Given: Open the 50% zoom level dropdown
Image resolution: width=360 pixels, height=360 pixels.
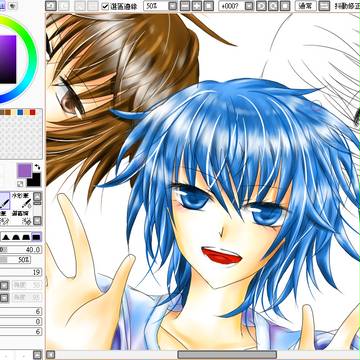Looking at the screenshot, I should coord(172,6).
